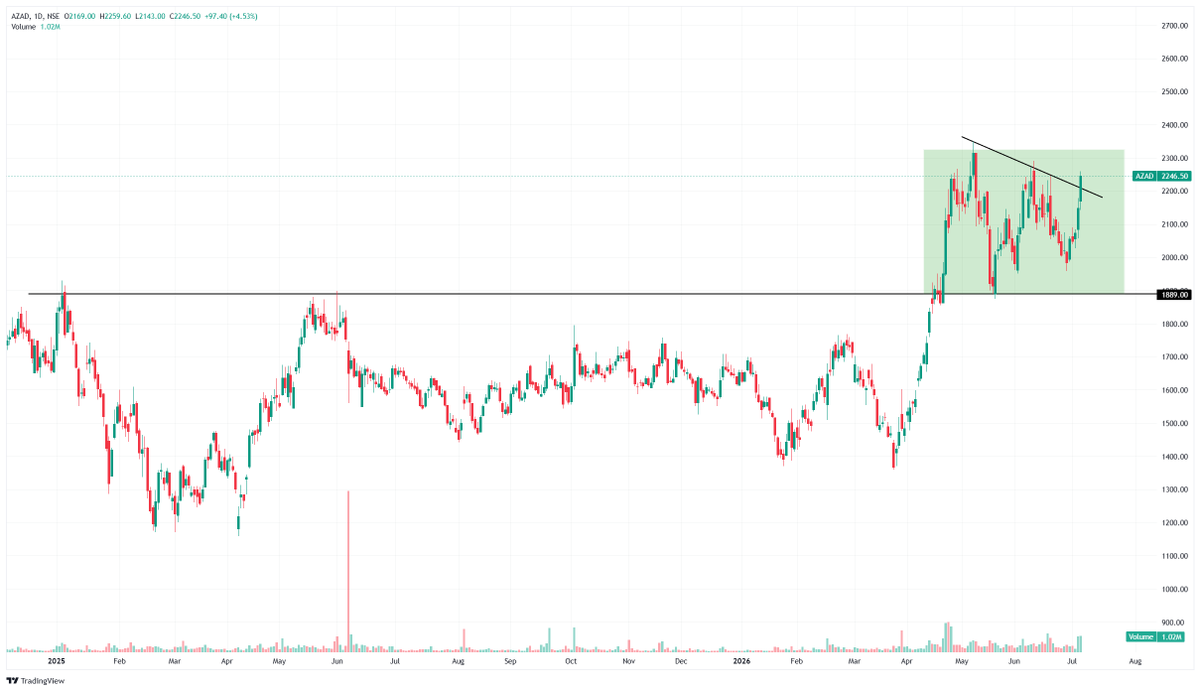The image size is (1200, 691).
Task: Click the 1400.00 price axis label
Action: [x=1174, y=457]
